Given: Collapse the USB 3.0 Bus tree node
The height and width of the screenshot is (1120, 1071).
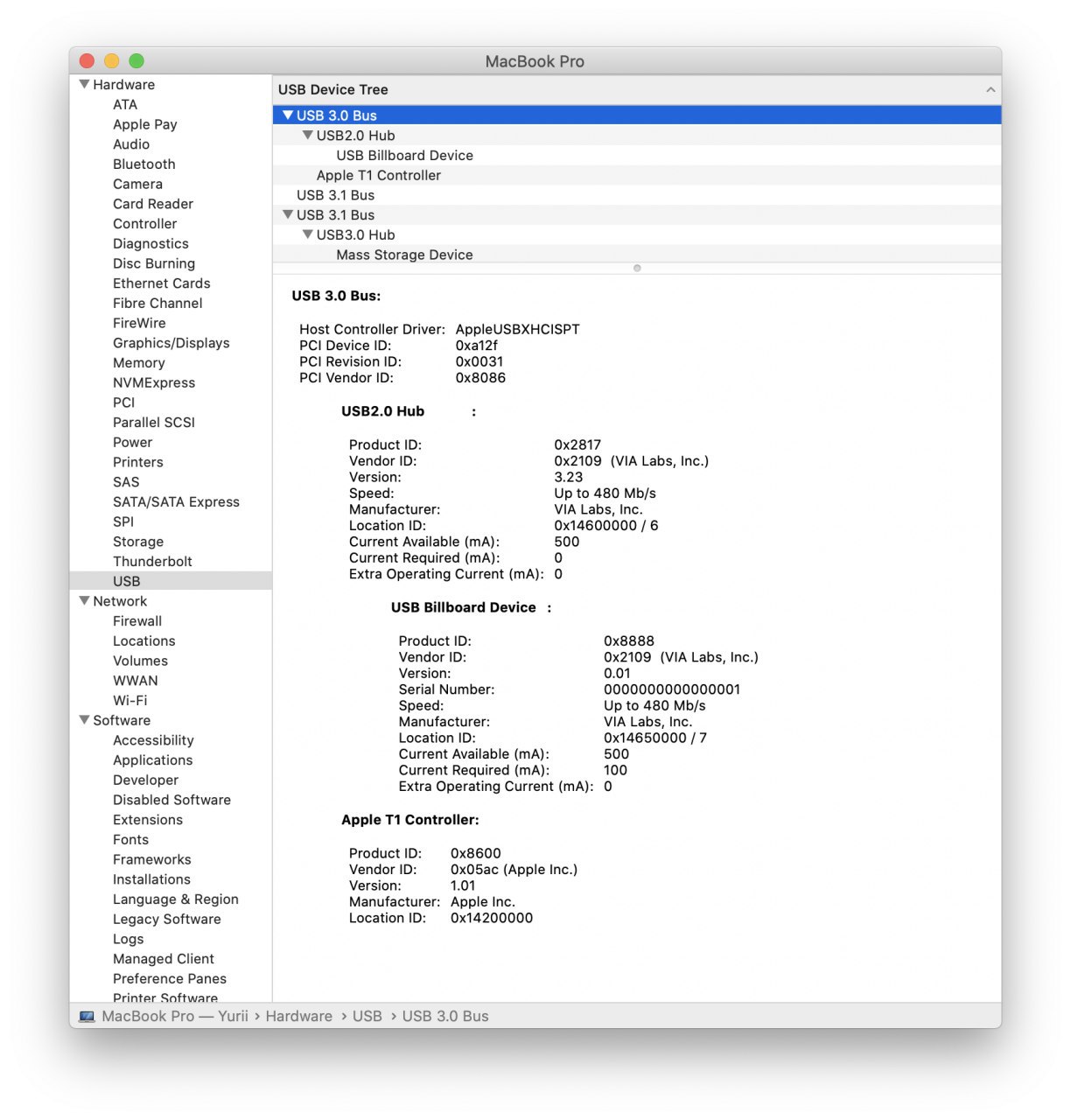Looking at the screenshot, I should tap(288, 115).
